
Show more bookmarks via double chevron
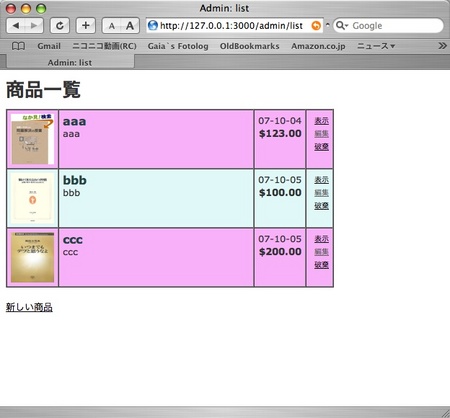coord(442,46)
